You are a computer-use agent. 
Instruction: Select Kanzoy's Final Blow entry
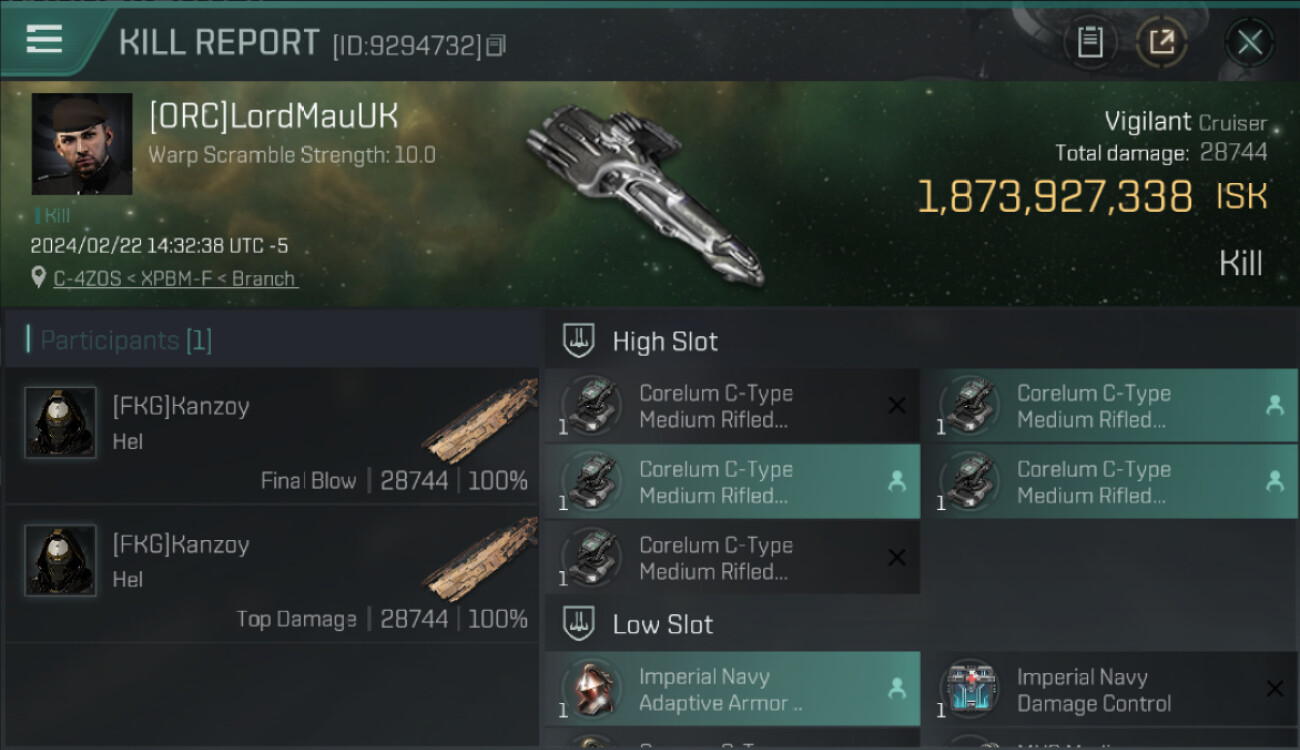272,435
